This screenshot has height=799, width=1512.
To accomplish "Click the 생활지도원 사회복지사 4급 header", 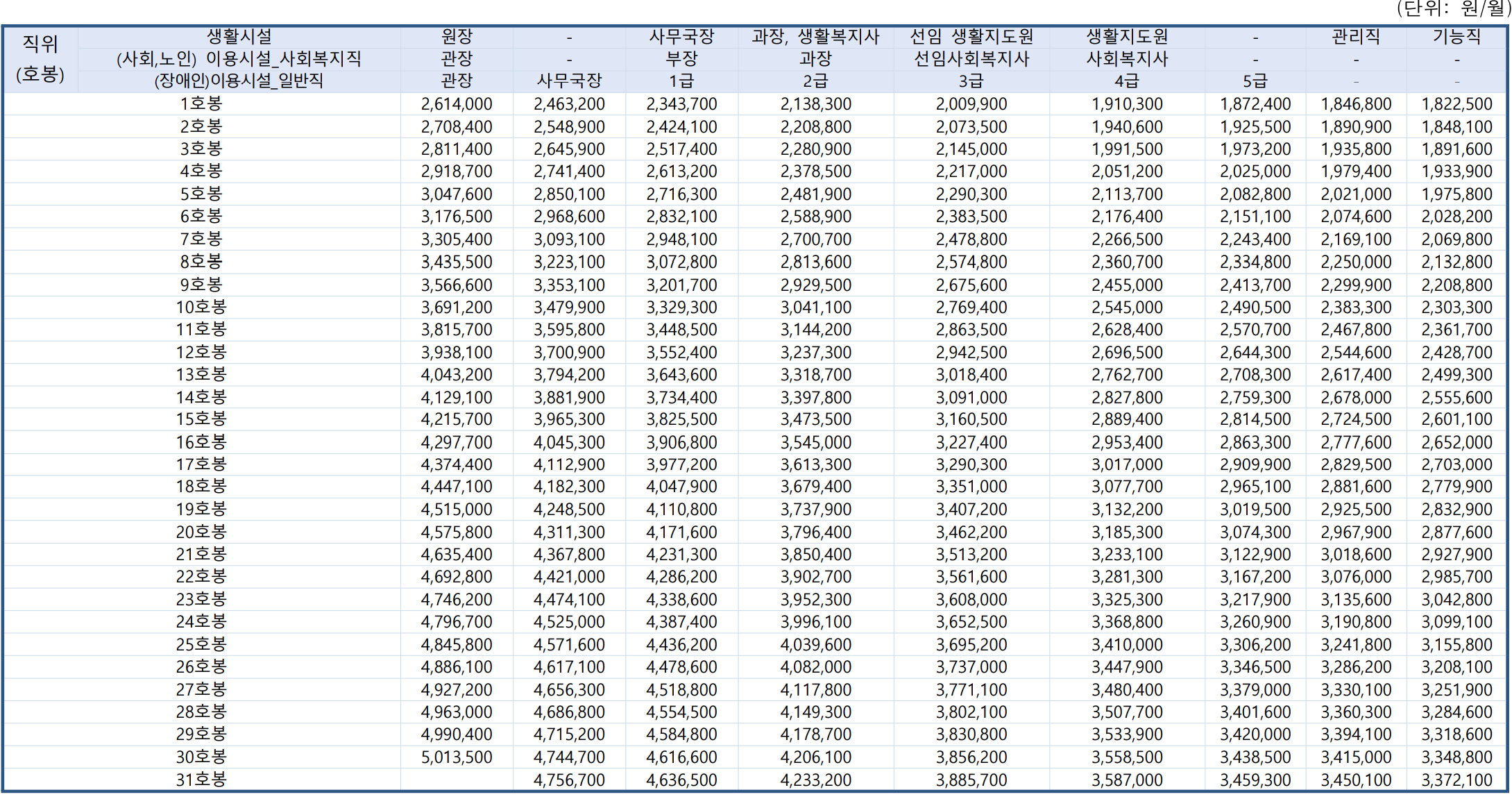I will [x=1127, y=59].
